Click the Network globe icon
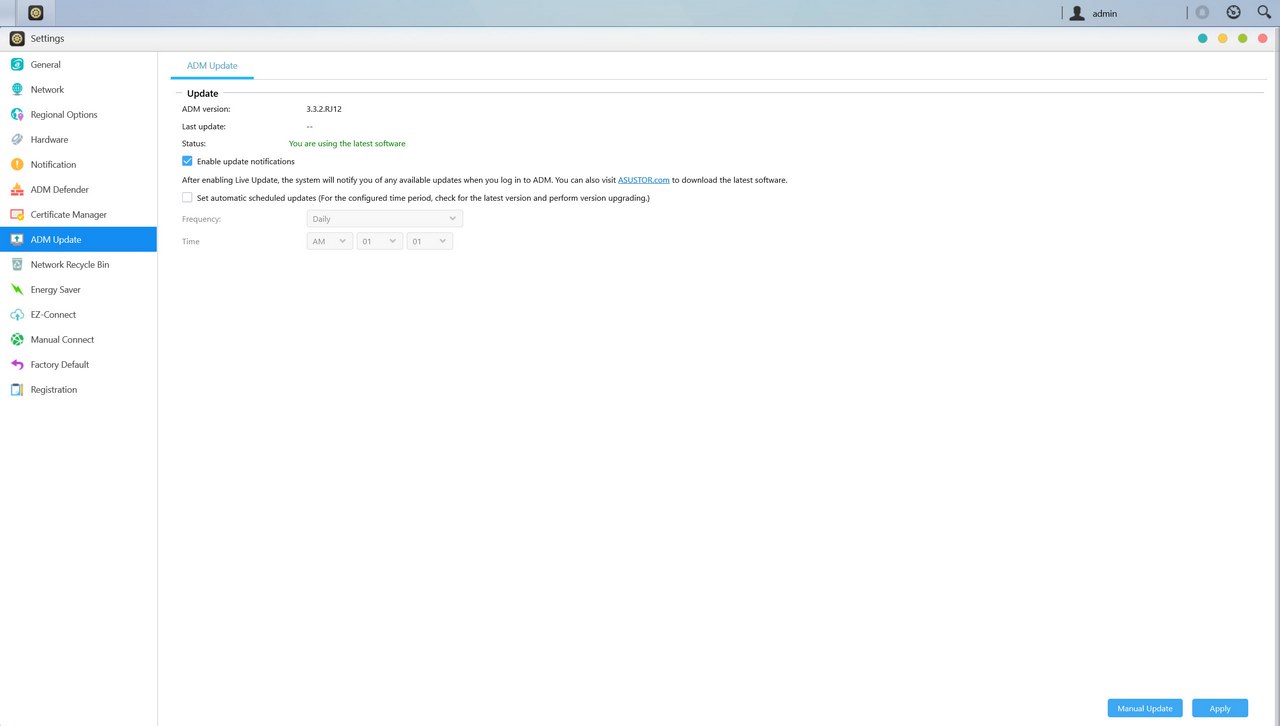1280x726 pixels. pos(17,89)
